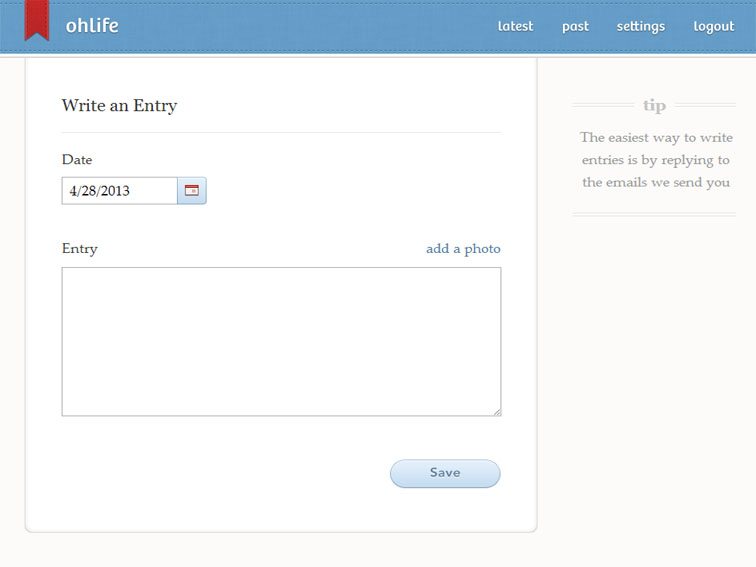Log out via the logout link

[714, 27]
